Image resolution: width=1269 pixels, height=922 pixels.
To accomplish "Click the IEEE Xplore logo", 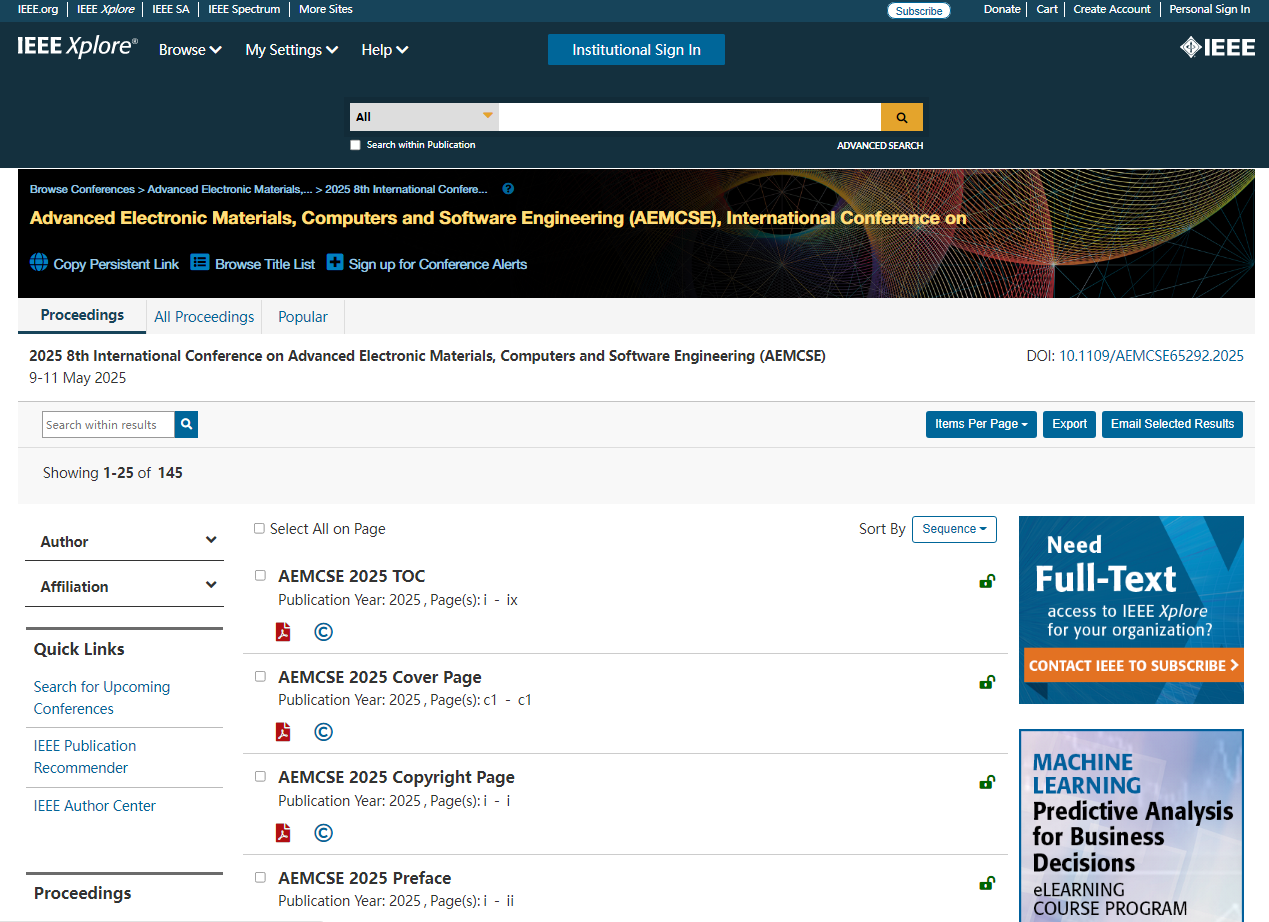I will (77, 47).
